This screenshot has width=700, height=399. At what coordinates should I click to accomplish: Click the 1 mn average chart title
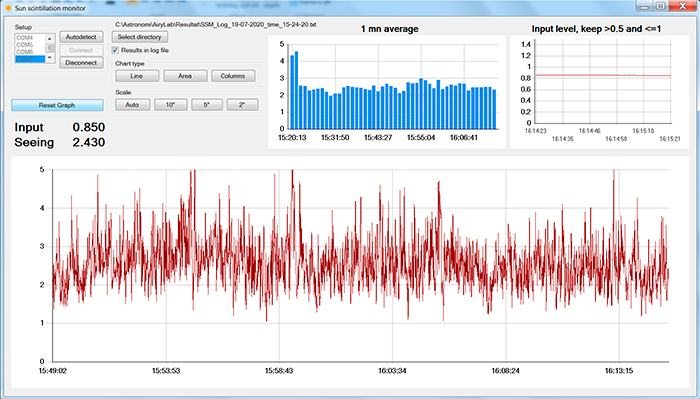[390, 29]
